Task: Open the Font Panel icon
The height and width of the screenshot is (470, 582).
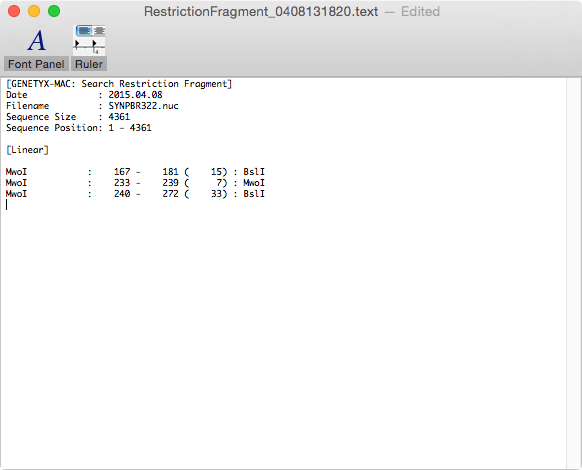Action: click(x=36, y=40)
